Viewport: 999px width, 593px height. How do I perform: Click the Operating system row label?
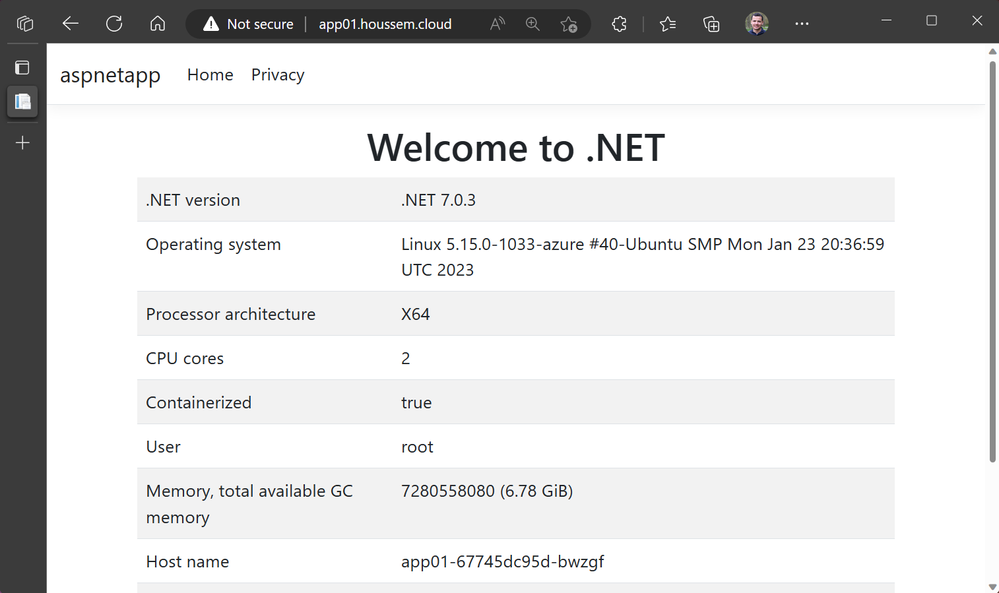[213, 245]
